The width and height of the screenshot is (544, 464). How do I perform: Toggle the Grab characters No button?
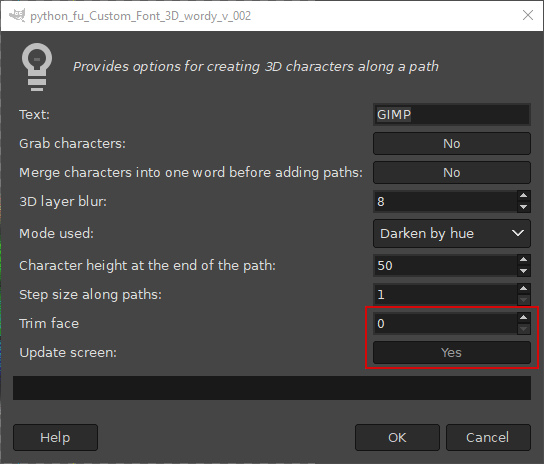click(452, 143)
